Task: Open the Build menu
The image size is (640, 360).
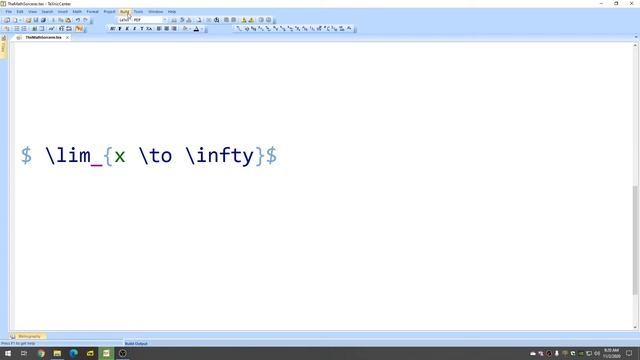Action: 124,12
